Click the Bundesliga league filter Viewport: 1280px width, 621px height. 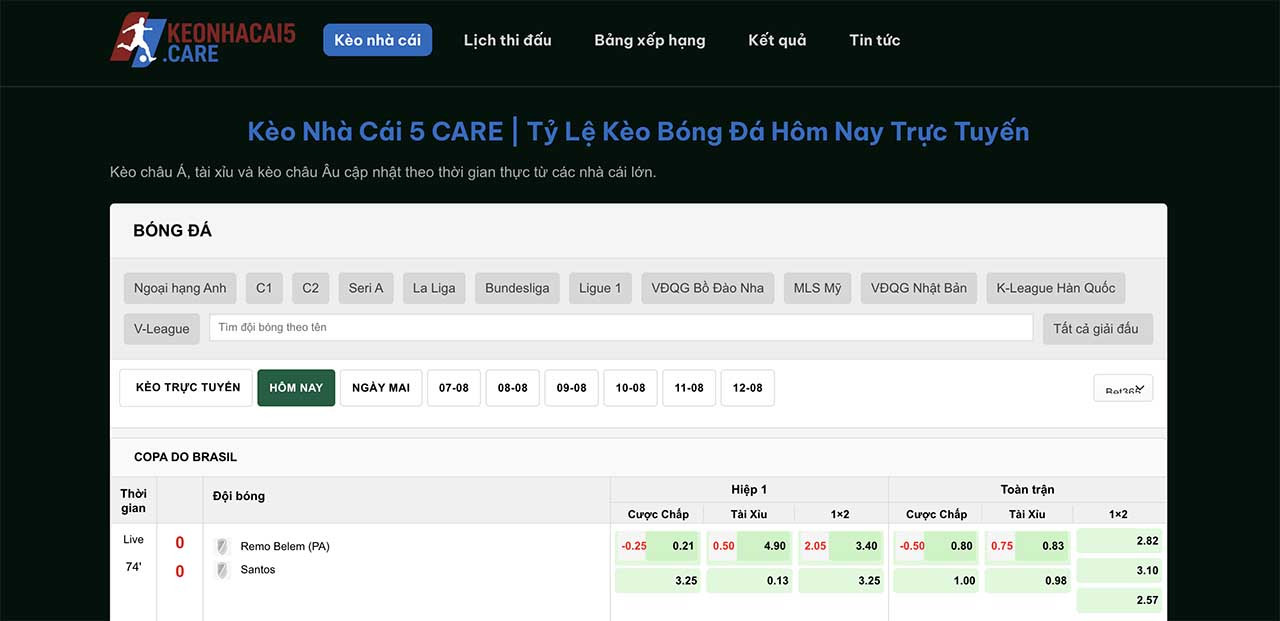pyautogui.click(x=517, y=288)
